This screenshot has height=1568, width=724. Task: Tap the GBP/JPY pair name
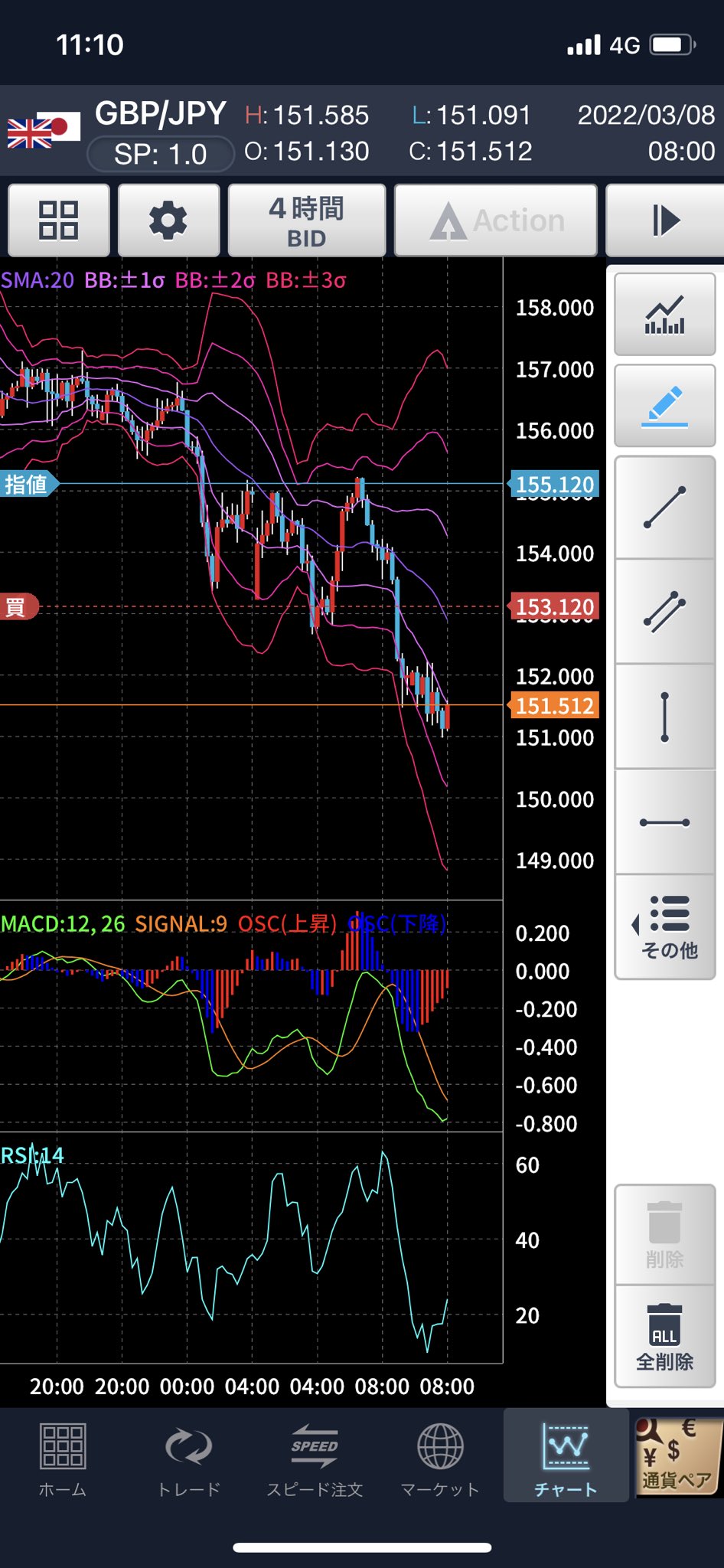[x=160, y=113]
